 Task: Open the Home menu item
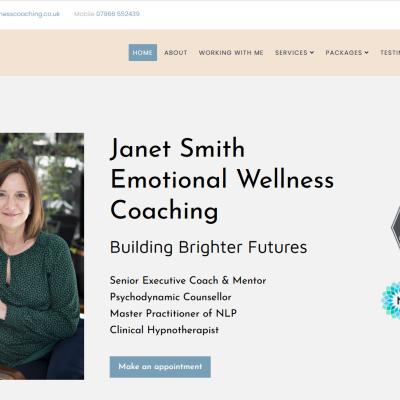coord(143,53)
